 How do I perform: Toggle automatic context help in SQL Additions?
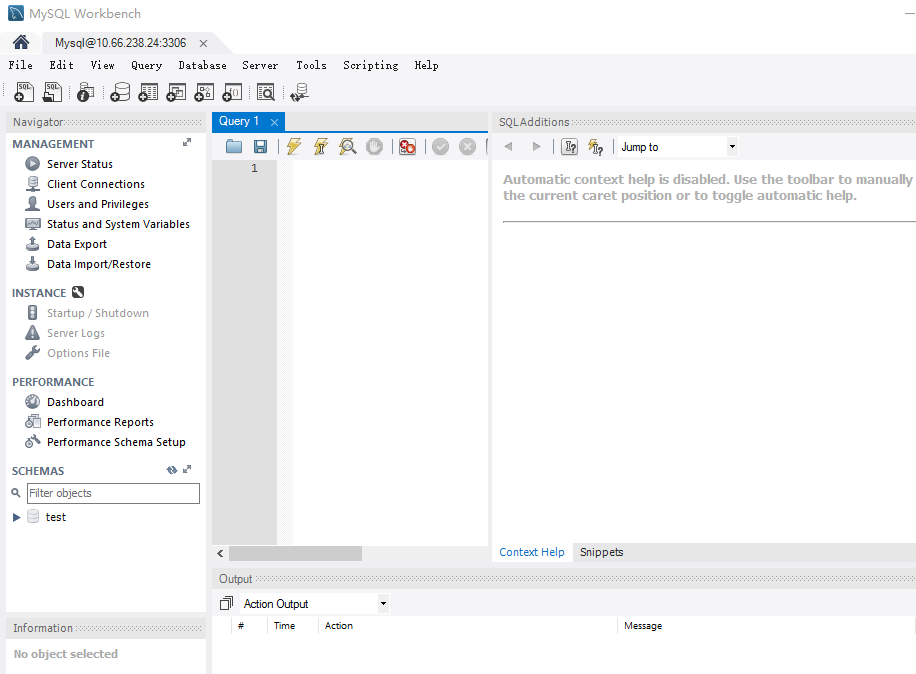tap(595, 146)
